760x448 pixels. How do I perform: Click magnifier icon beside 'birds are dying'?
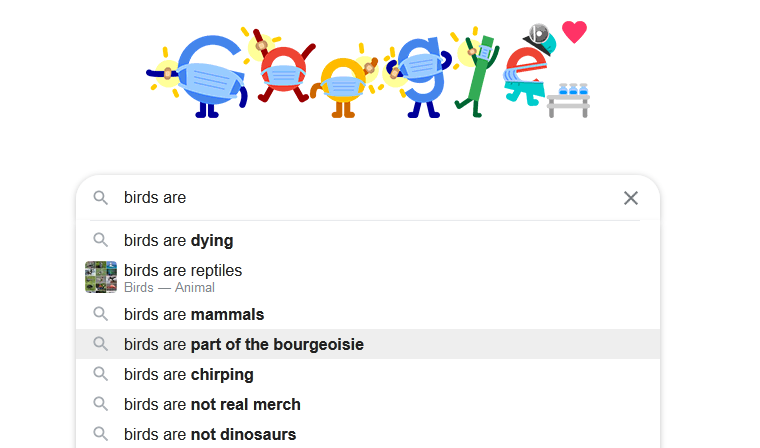coord(100,240)
